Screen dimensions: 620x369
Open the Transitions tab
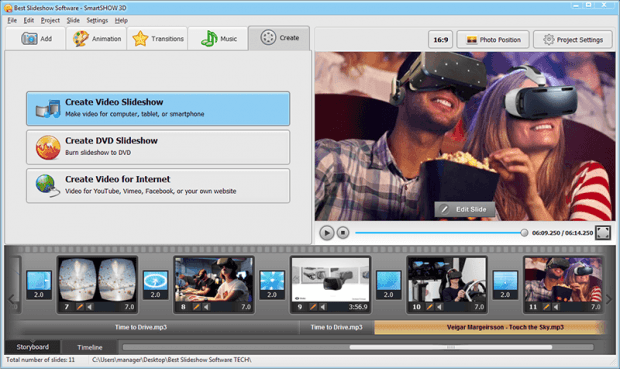click(158, 39)
